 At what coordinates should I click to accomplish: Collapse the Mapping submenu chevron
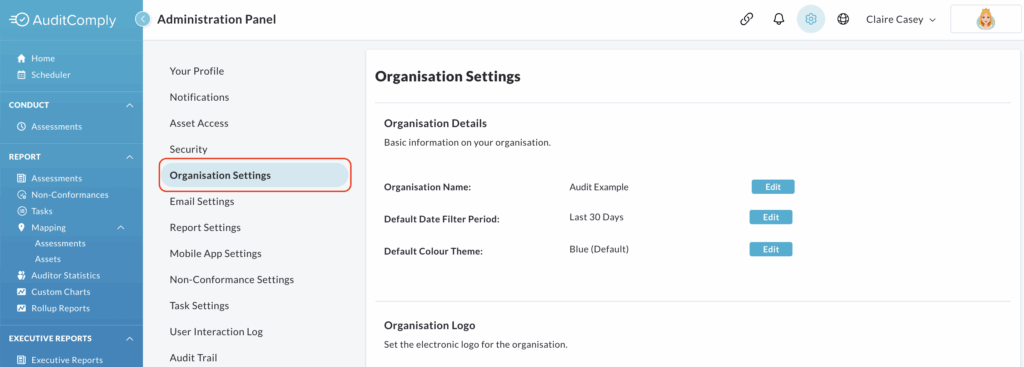(x=120, y=227)
